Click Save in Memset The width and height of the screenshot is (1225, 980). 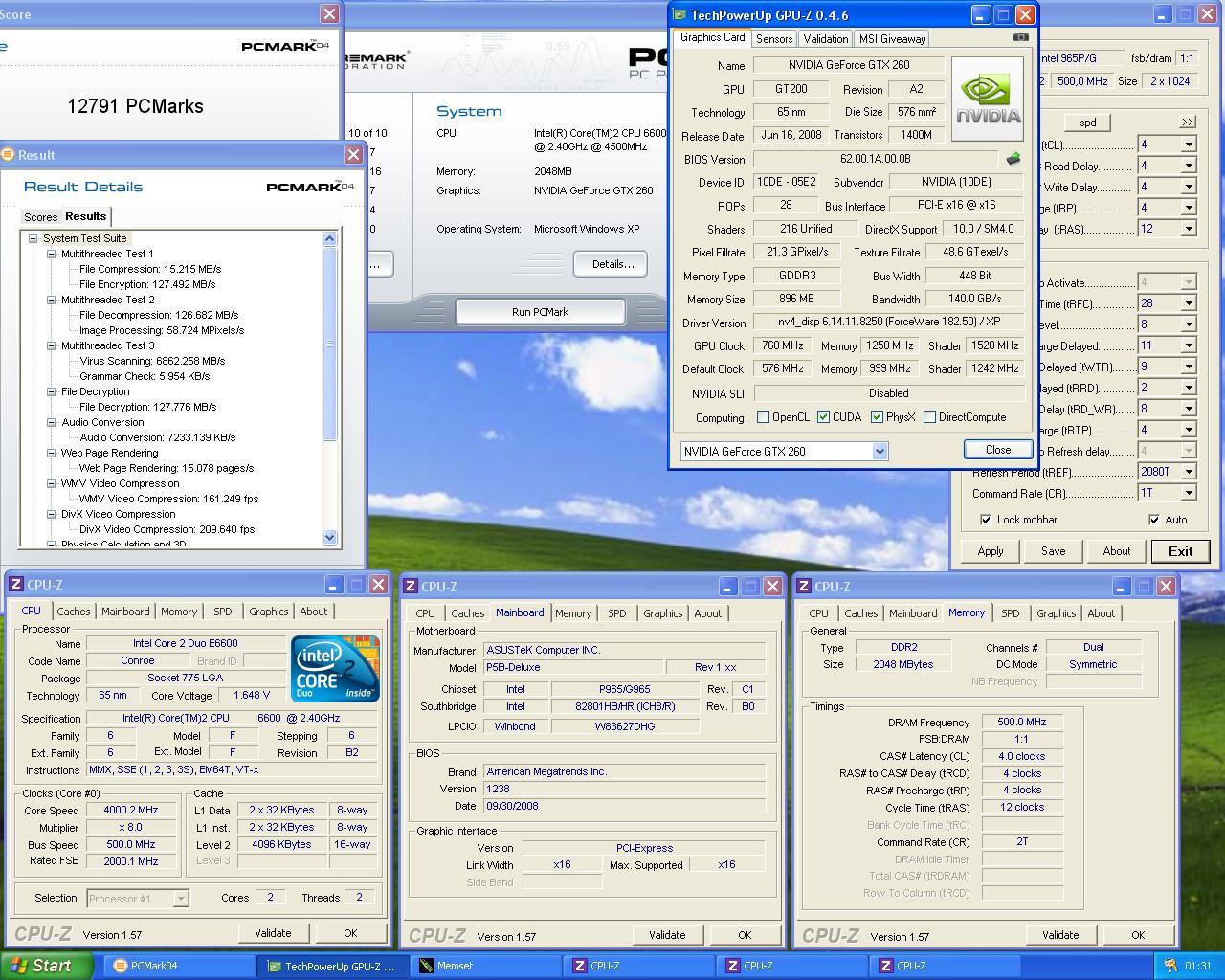[x=1053, y=551]
